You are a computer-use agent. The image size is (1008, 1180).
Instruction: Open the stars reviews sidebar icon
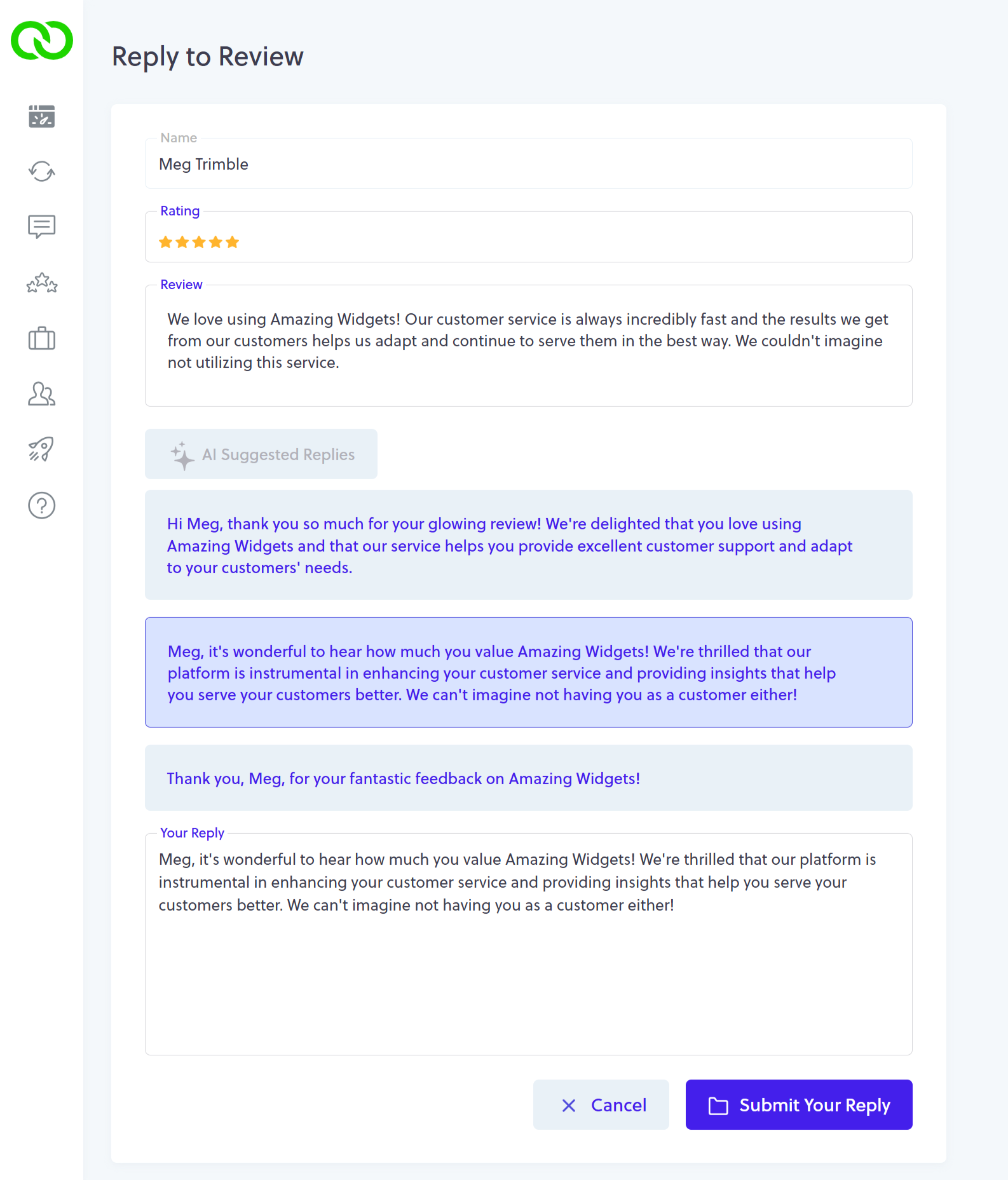coord(42,283)
